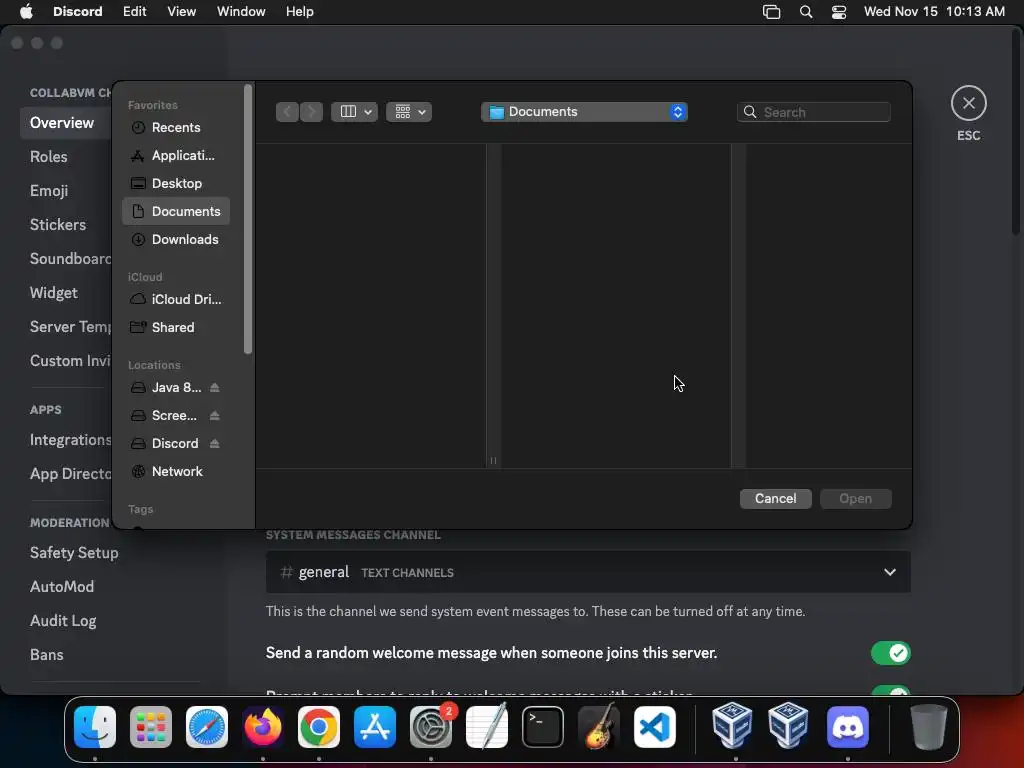Image resolution: width=1024 pixels, height=768 pixels.
Task: Select Emoji in server settings sidebar
Action: click(49, 191)
